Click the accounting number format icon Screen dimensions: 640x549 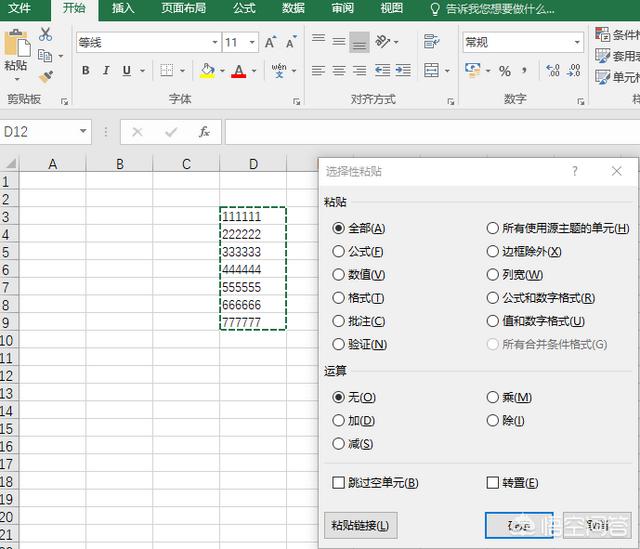point(473,71)
